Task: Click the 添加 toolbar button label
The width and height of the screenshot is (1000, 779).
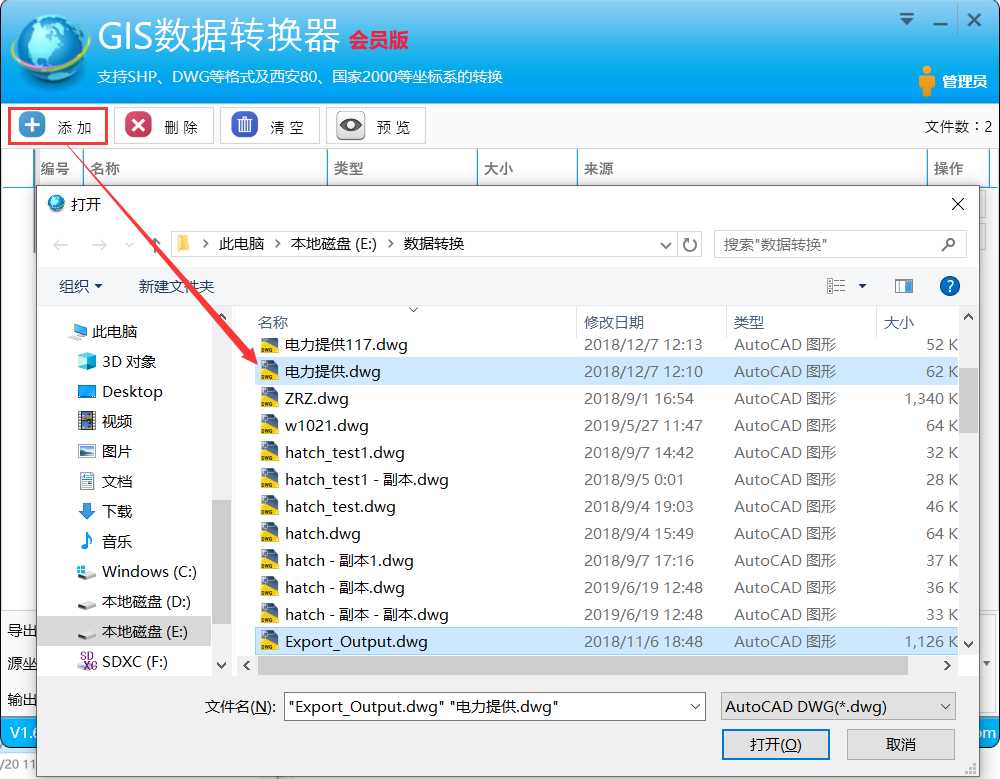Action: click(x=75, y=128)
